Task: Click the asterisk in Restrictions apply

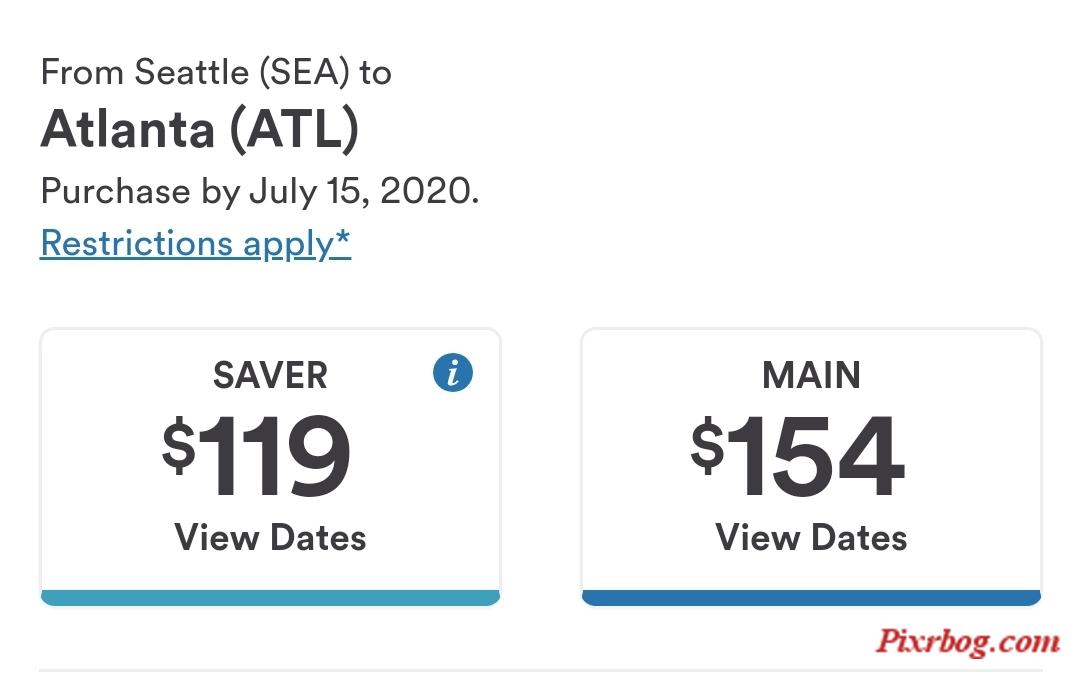Action: [x=343, y=238]
